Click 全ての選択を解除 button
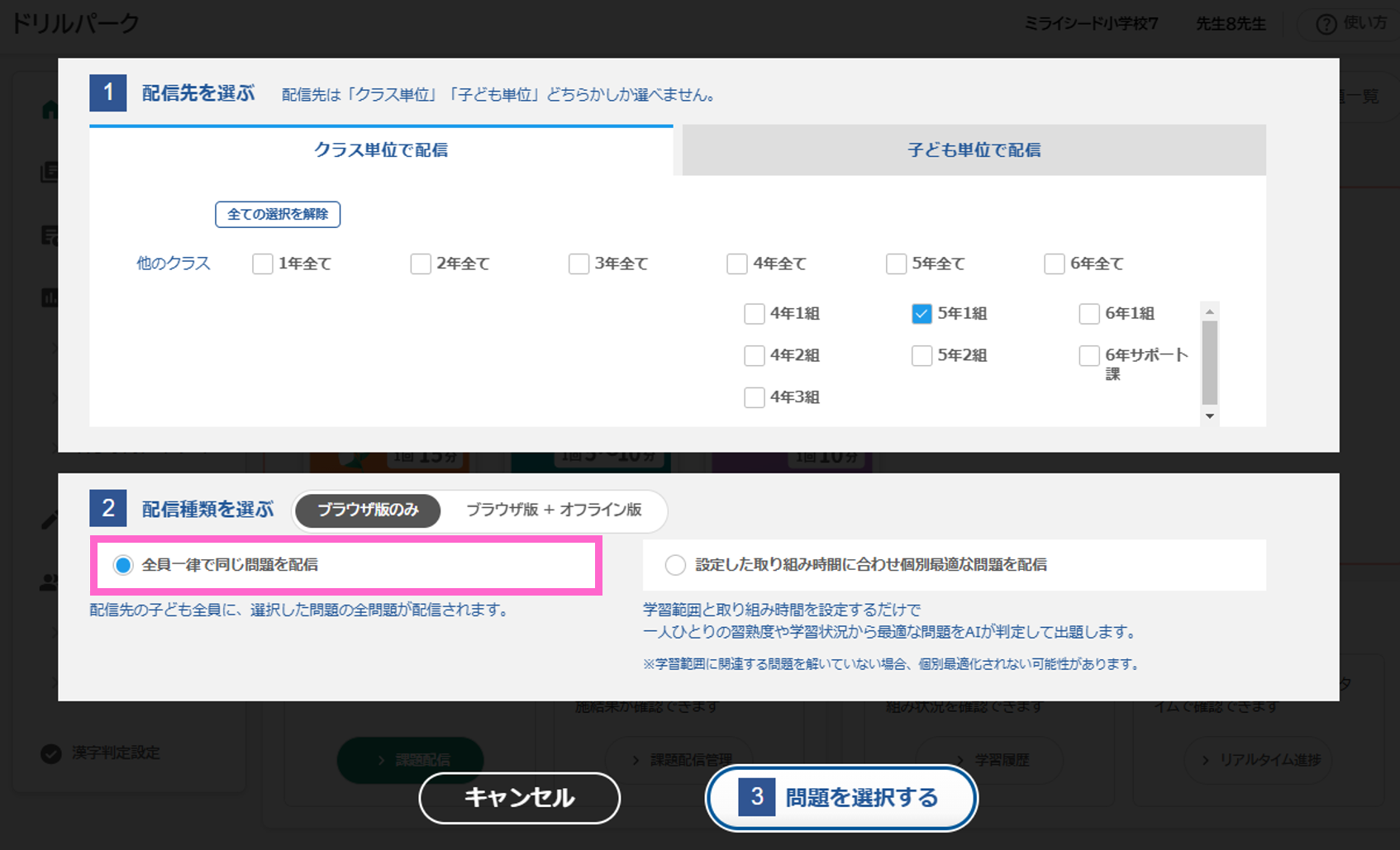 coord(278,215)
